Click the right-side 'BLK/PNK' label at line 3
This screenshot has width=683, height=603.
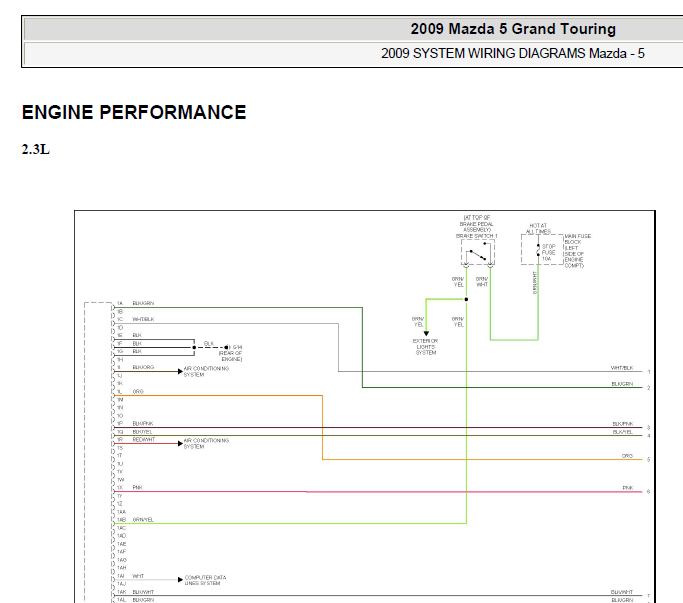[x=622, y=424]
